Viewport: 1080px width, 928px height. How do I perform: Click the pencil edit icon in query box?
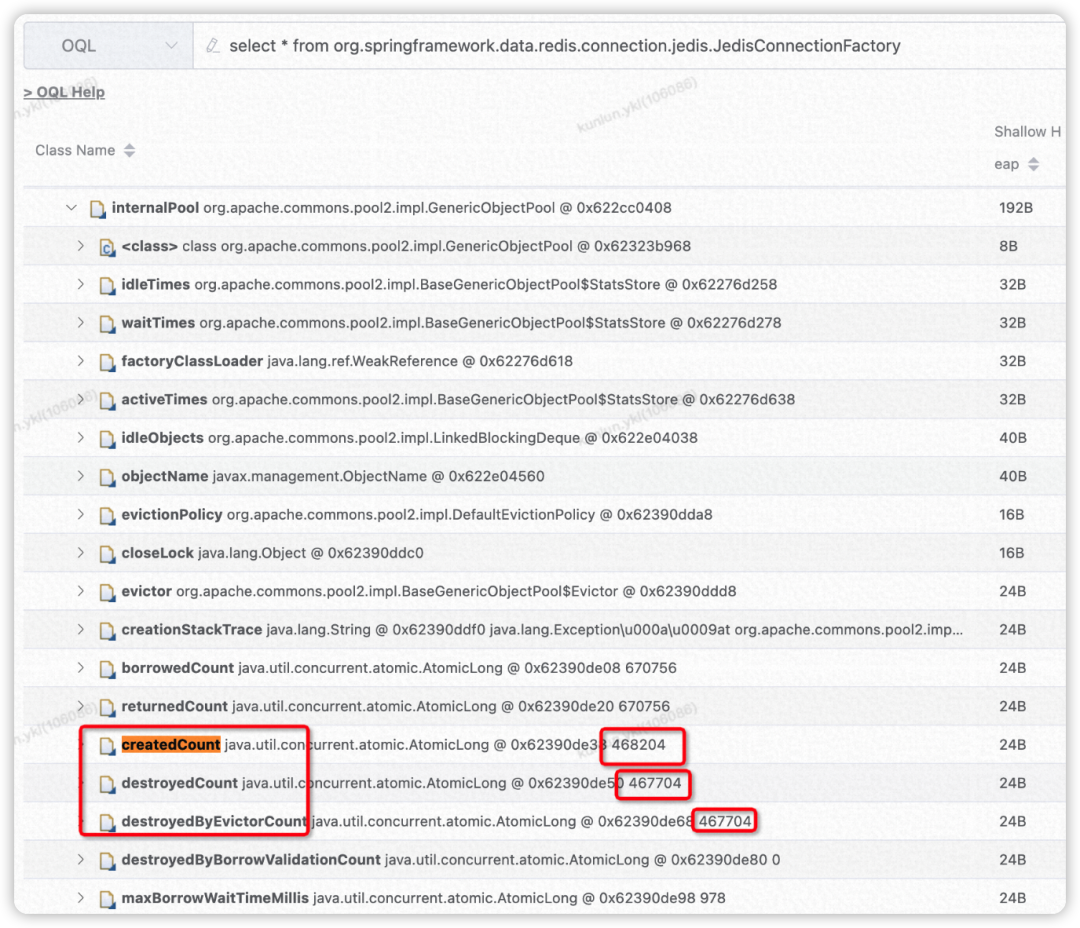pyautogui.click(x=212, y=46)
